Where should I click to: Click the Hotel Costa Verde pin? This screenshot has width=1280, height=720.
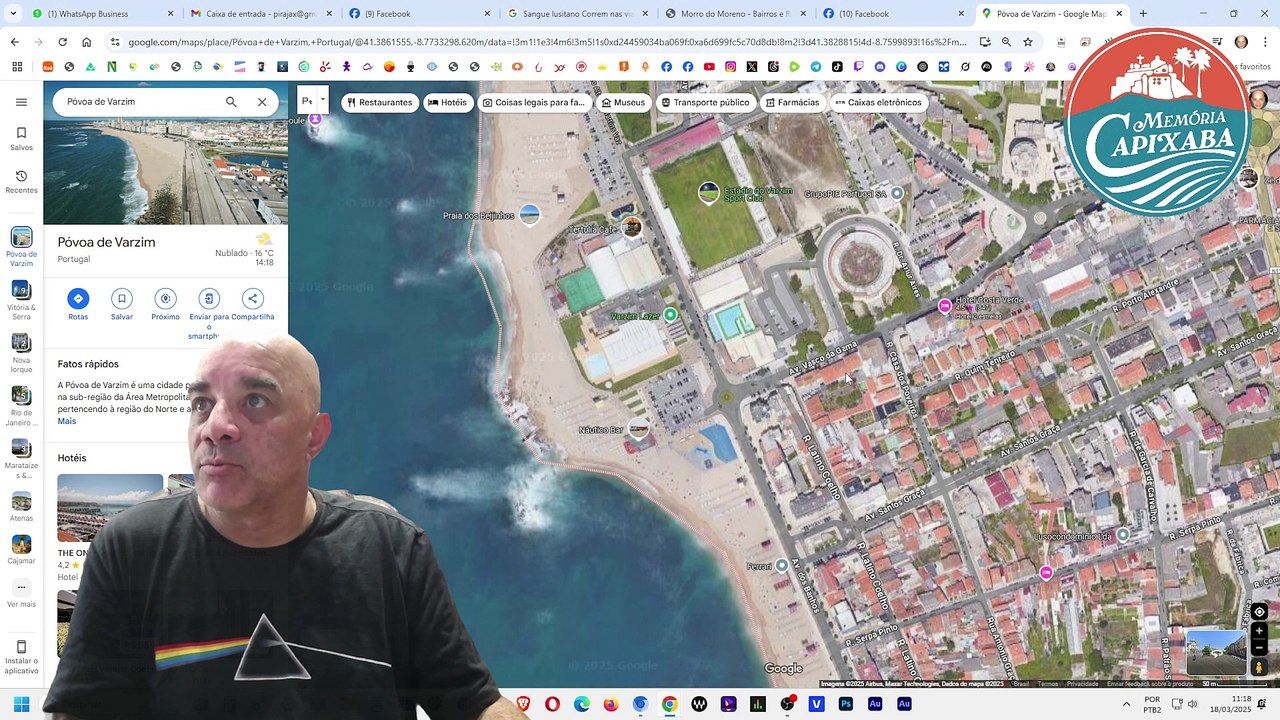pyautogui.click(x=945, y=306)
